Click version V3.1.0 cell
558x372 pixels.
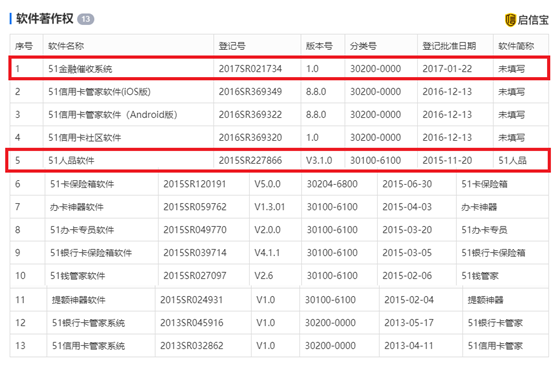coord(319,161)
